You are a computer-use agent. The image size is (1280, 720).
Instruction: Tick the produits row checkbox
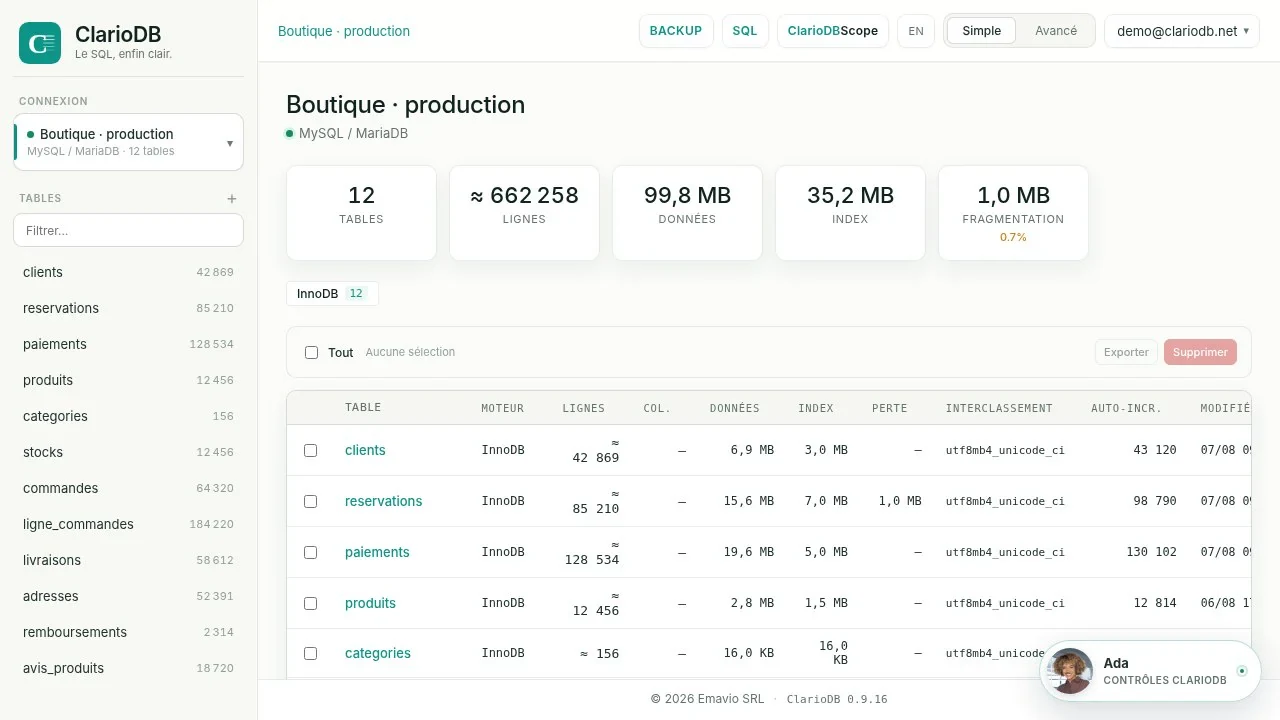pos(310,603)
